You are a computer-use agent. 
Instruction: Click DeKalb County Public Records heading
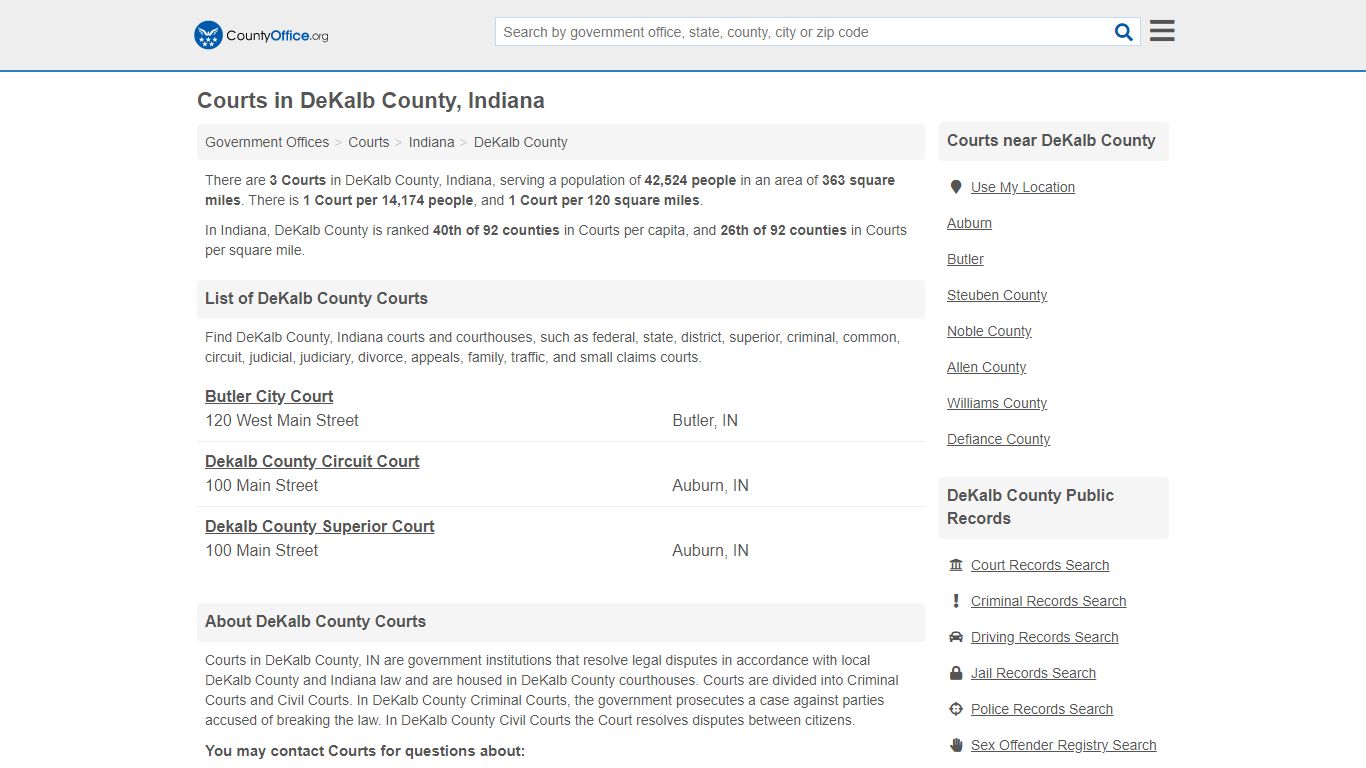pyautogui.click(x=1030, y=507)
